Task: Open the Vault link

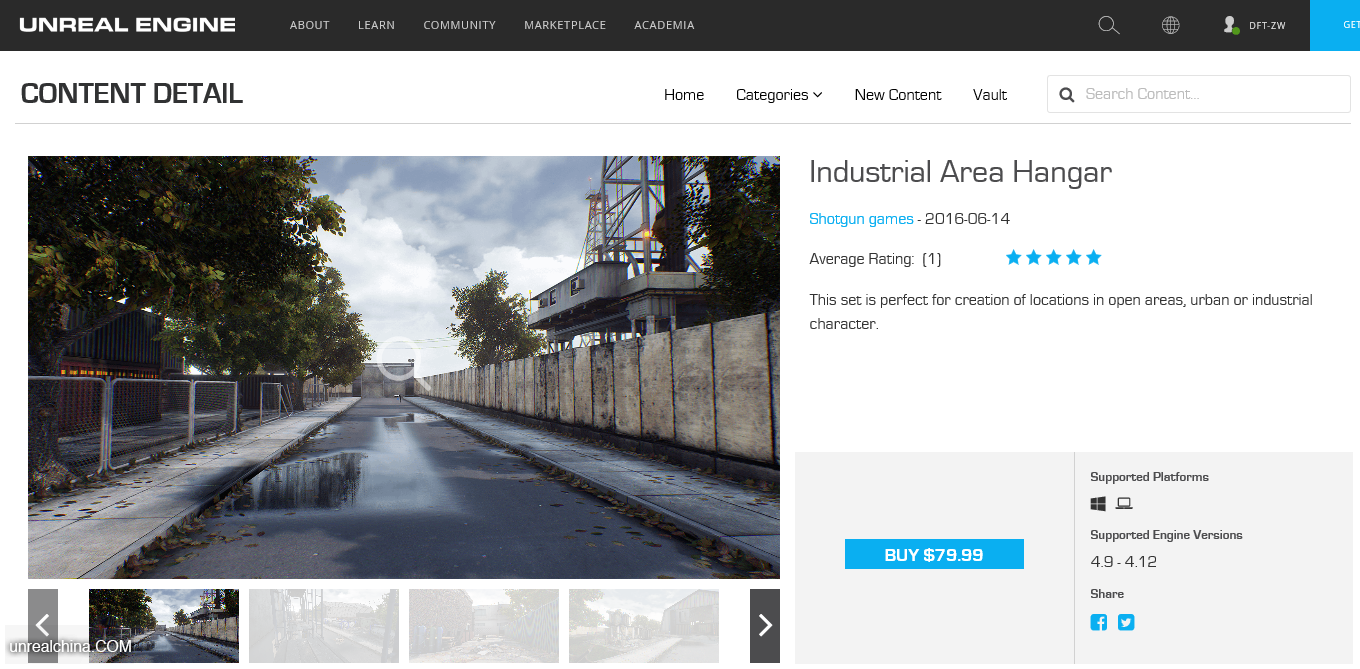Action: 990,95
